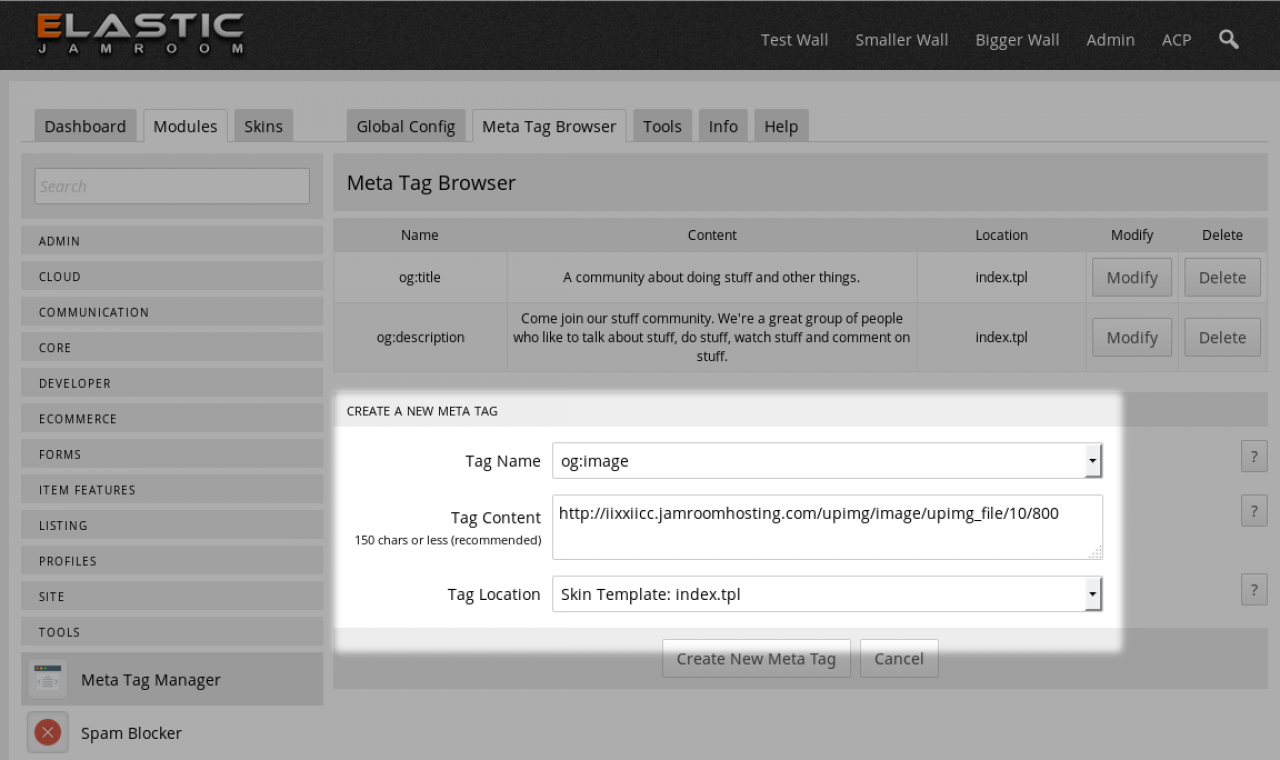Expand the ECOMMERCE module category
The height and width of the screenshot is (760, 1280).
[172, 419]
